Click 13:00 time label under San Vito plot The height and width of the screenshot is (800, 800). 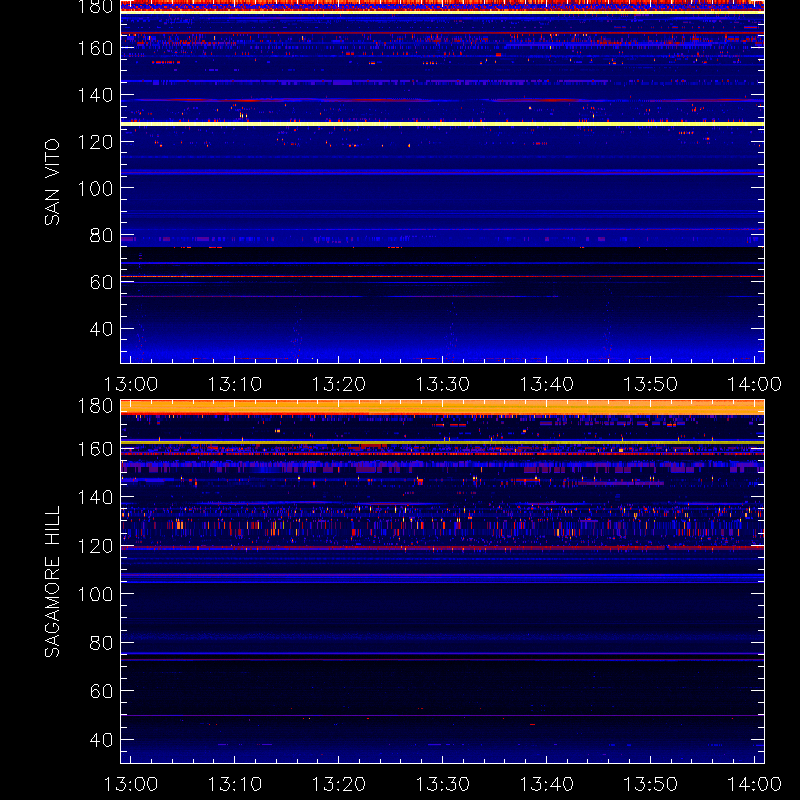[x=131, y=384]
